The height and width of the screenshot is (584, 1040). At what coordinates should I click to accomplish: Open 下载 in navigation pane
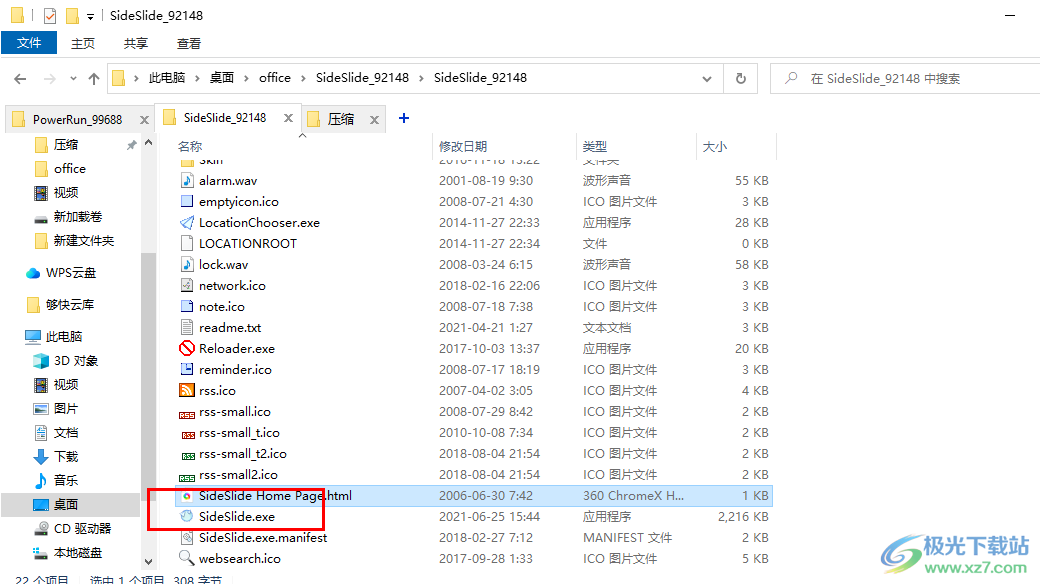click(x=66, y=457)
